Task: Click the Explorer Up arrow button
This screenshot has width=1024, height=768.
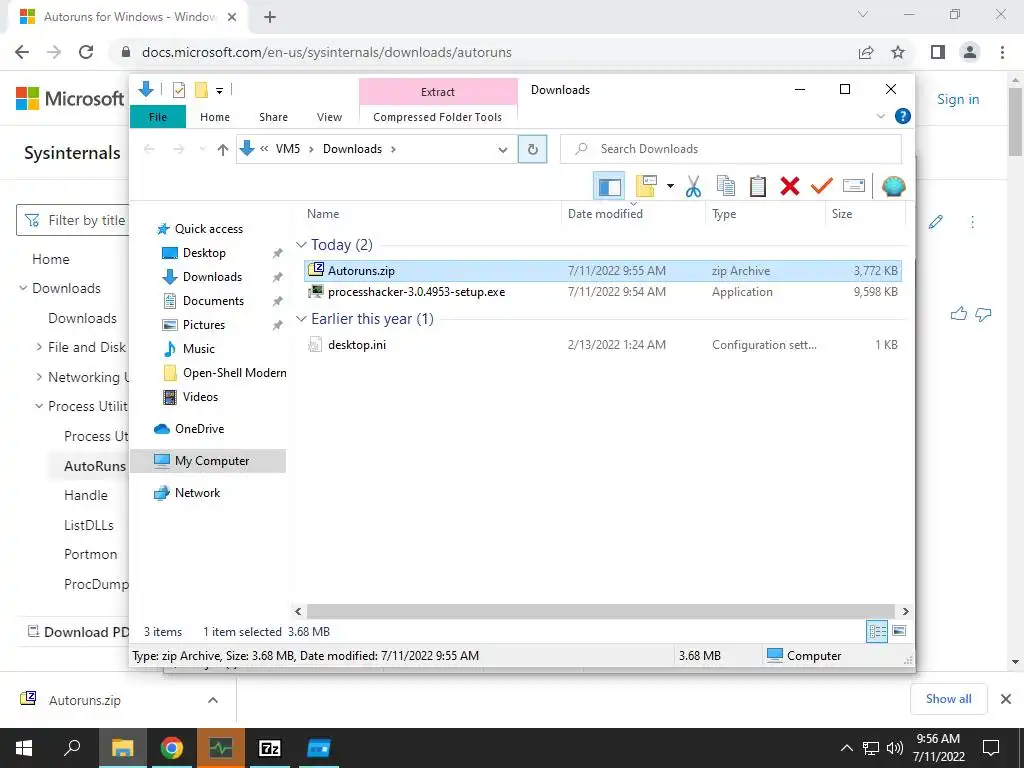Action: point(223,150)
